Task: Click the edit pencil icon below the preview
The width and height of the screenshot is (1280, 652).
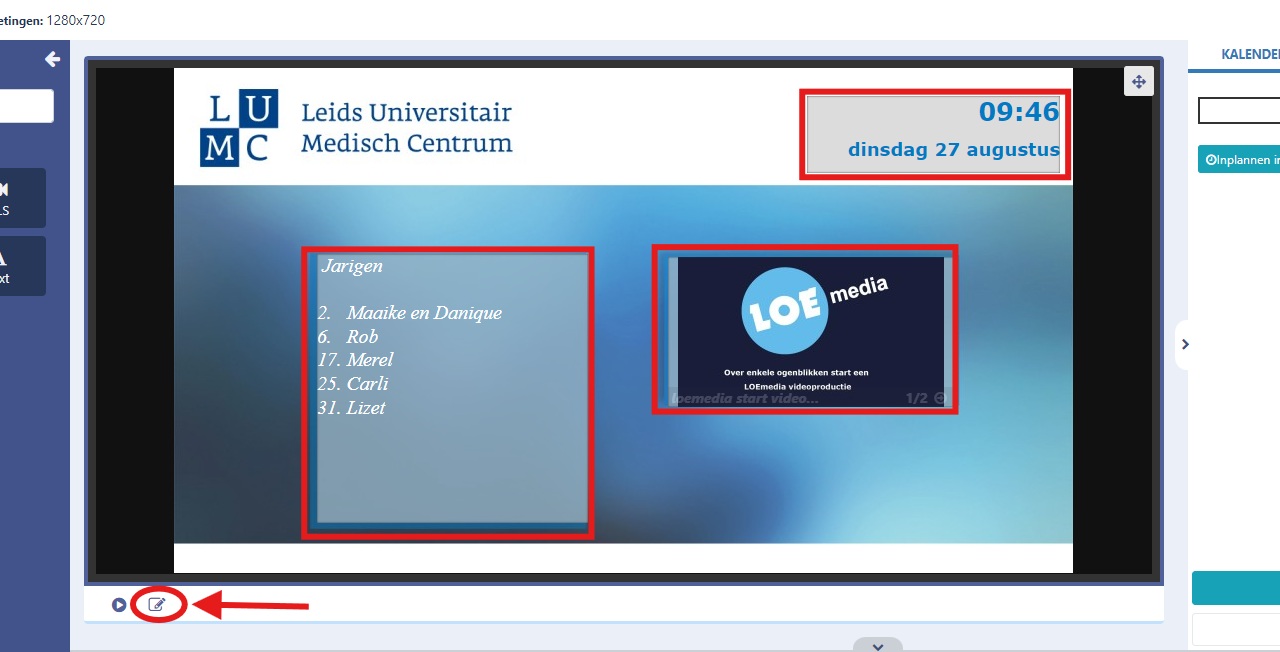Action: pos(157,604)
